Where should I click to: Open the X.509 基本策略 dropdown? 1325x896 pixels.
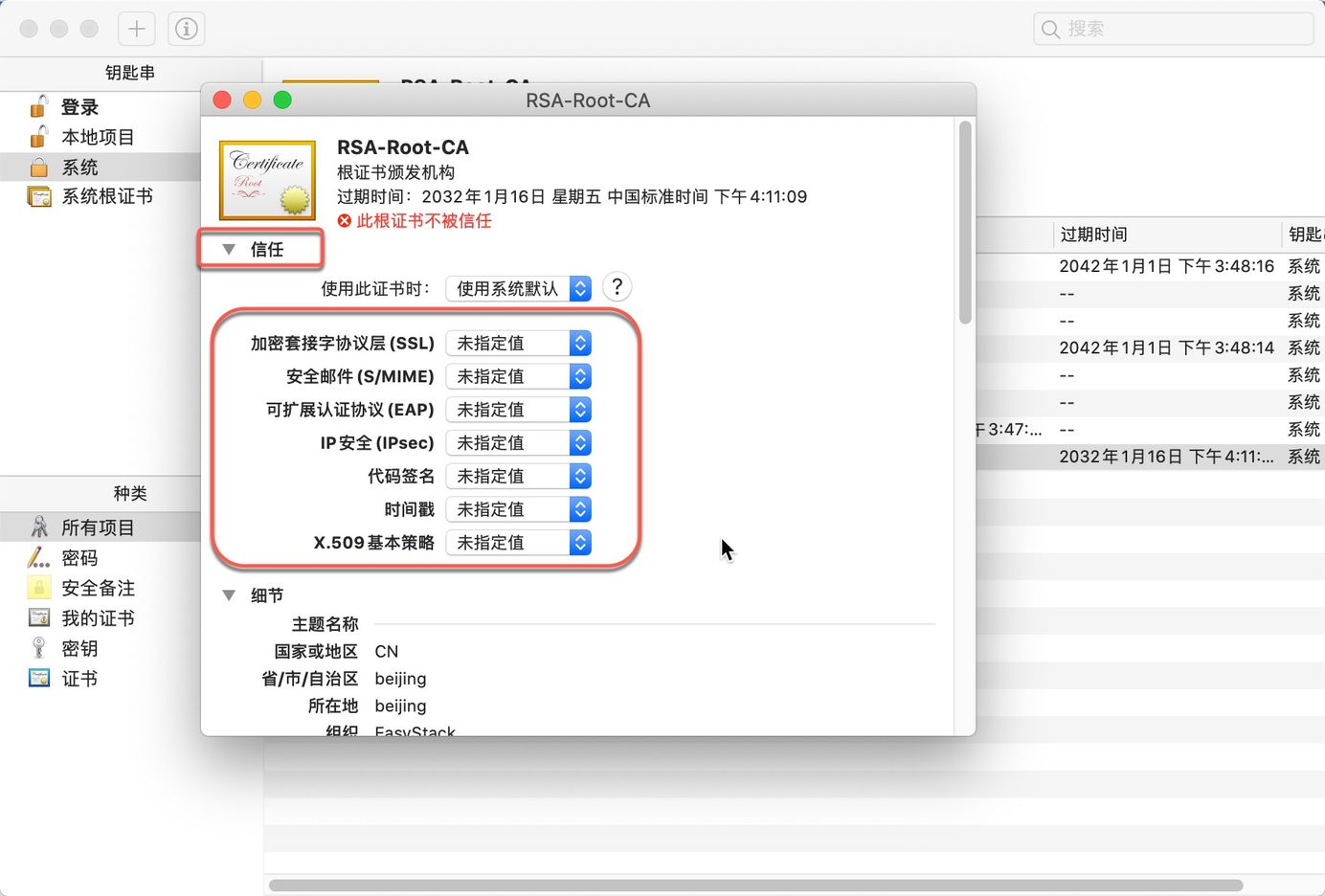point(518,543)
